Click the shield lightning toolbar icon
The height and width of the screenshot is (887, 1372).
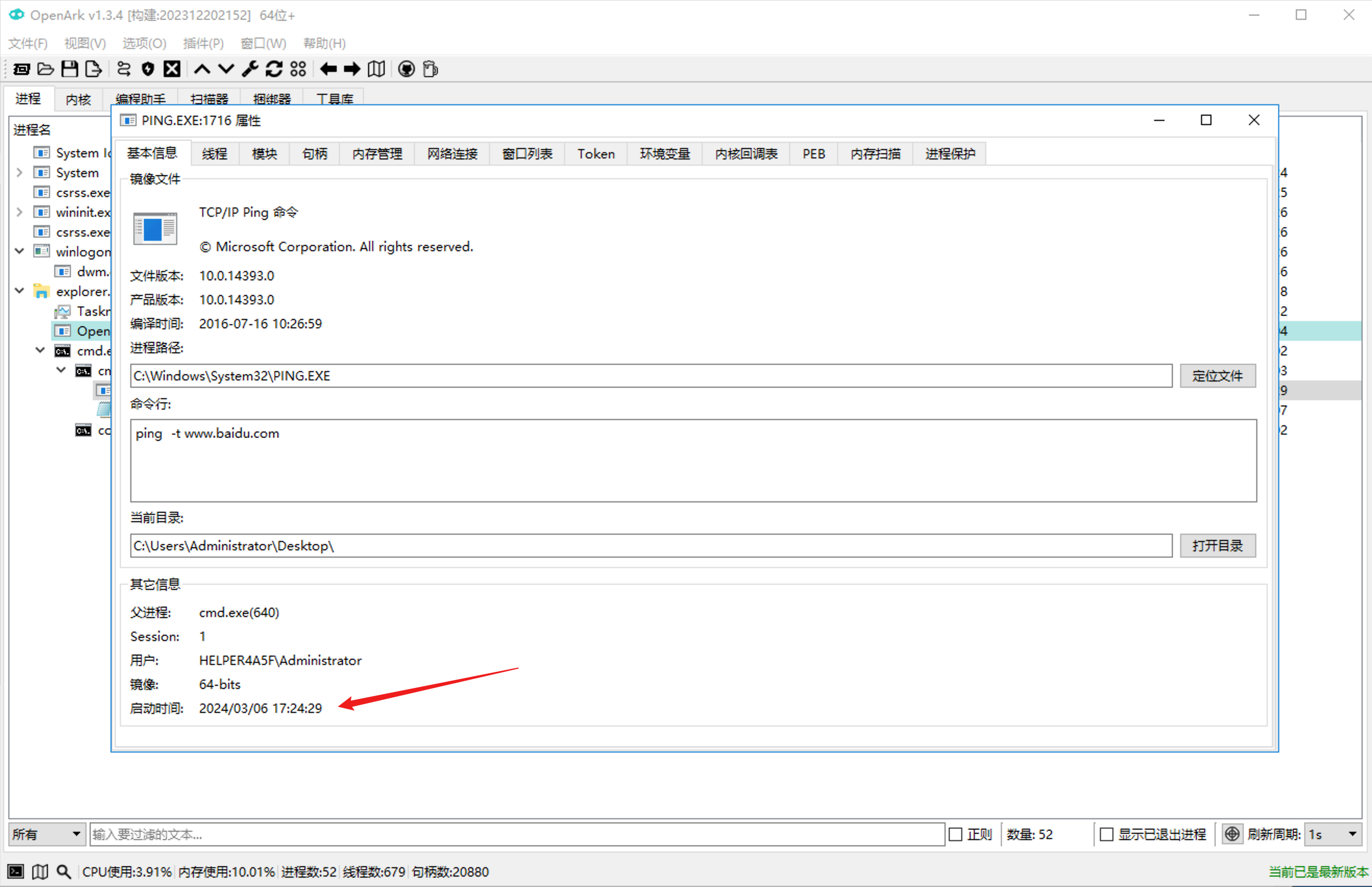pos(148,69)
